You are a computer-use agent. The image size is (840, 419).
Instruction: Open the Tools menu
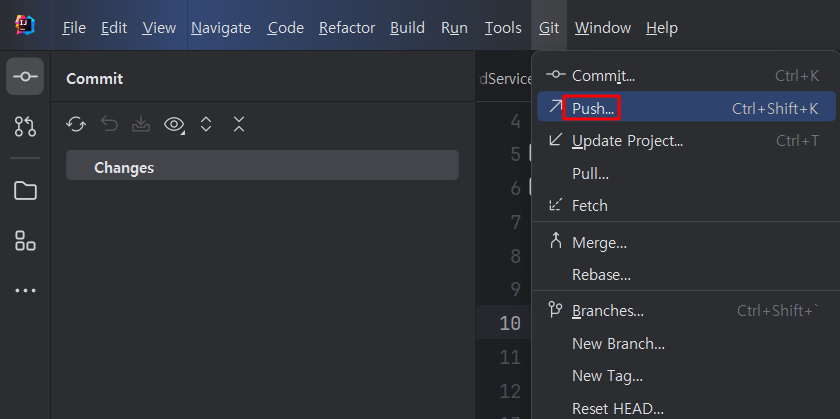click(503, 28)
